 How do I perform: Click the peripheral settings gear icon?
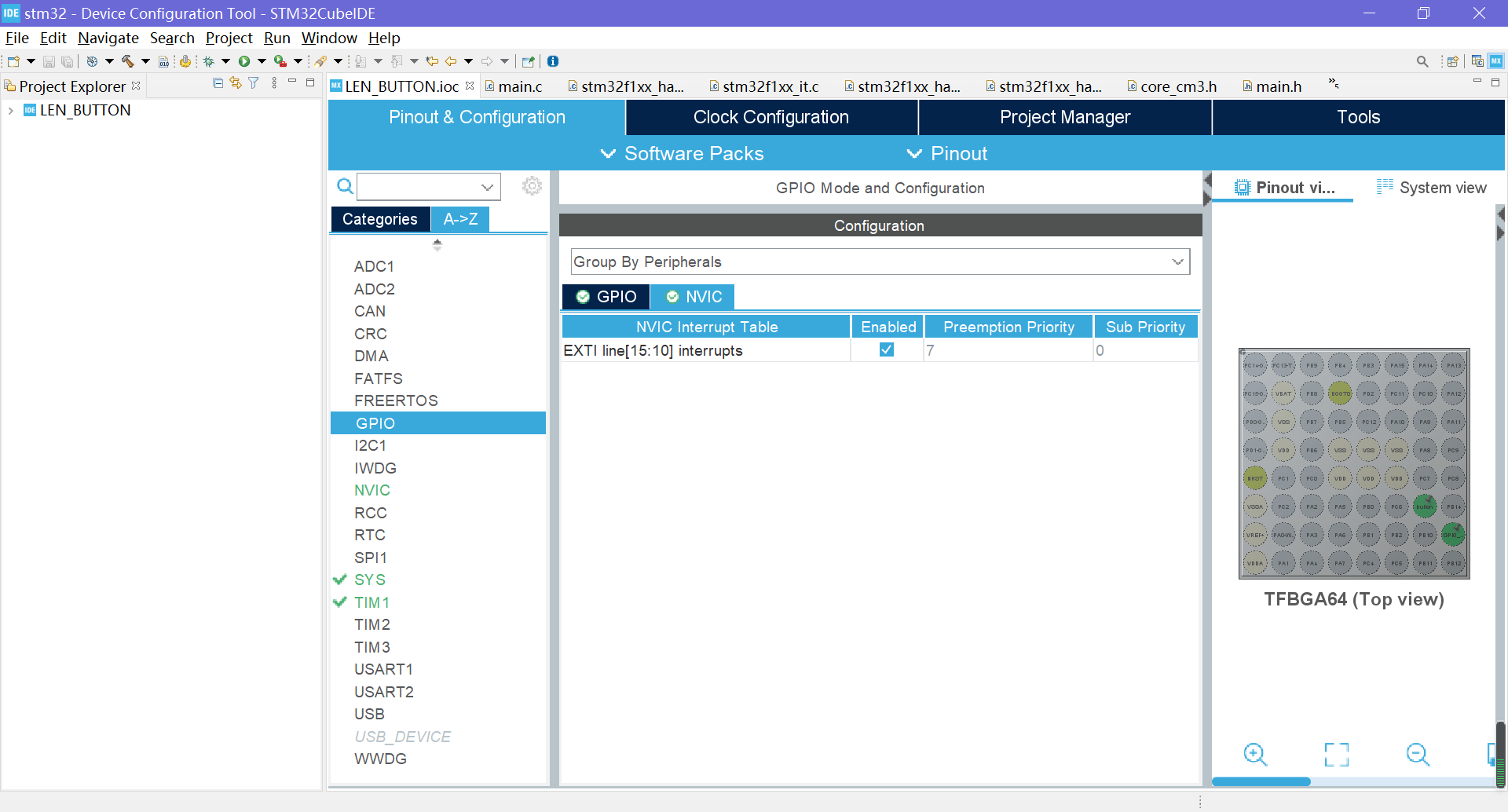coord(532,186)
